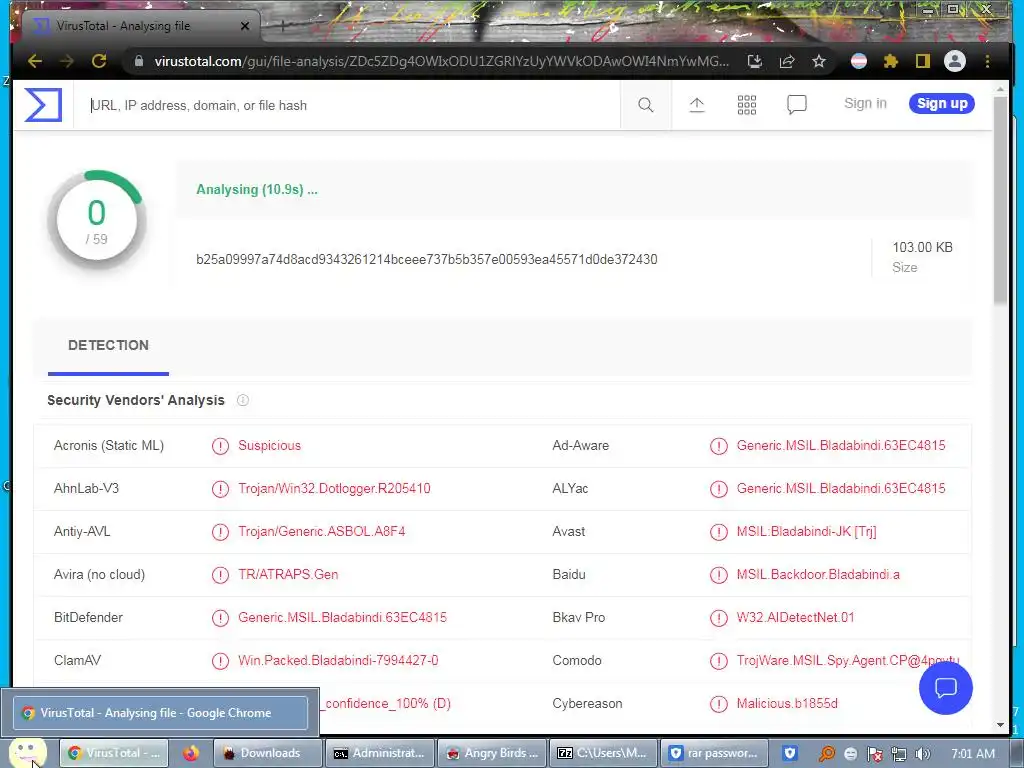This screenshot has width=1024, height=768.
Task: Click the 103.00 KB size value
Action: pyautogui.click(x=922, y=247)
